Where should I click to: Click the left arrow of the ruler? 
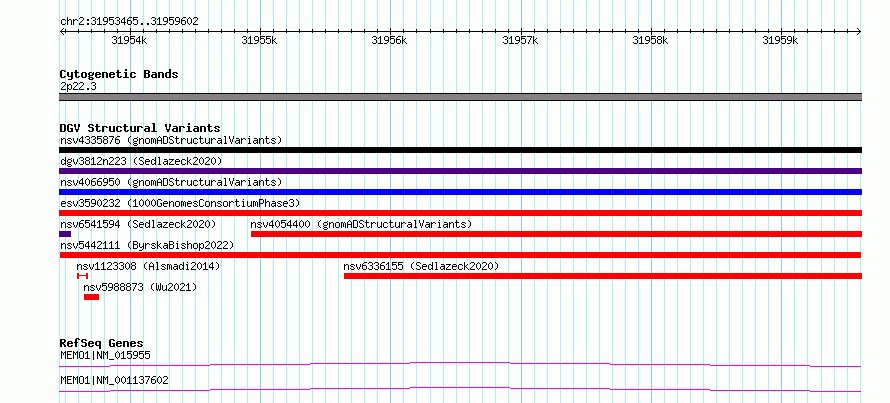coord(62,31)
